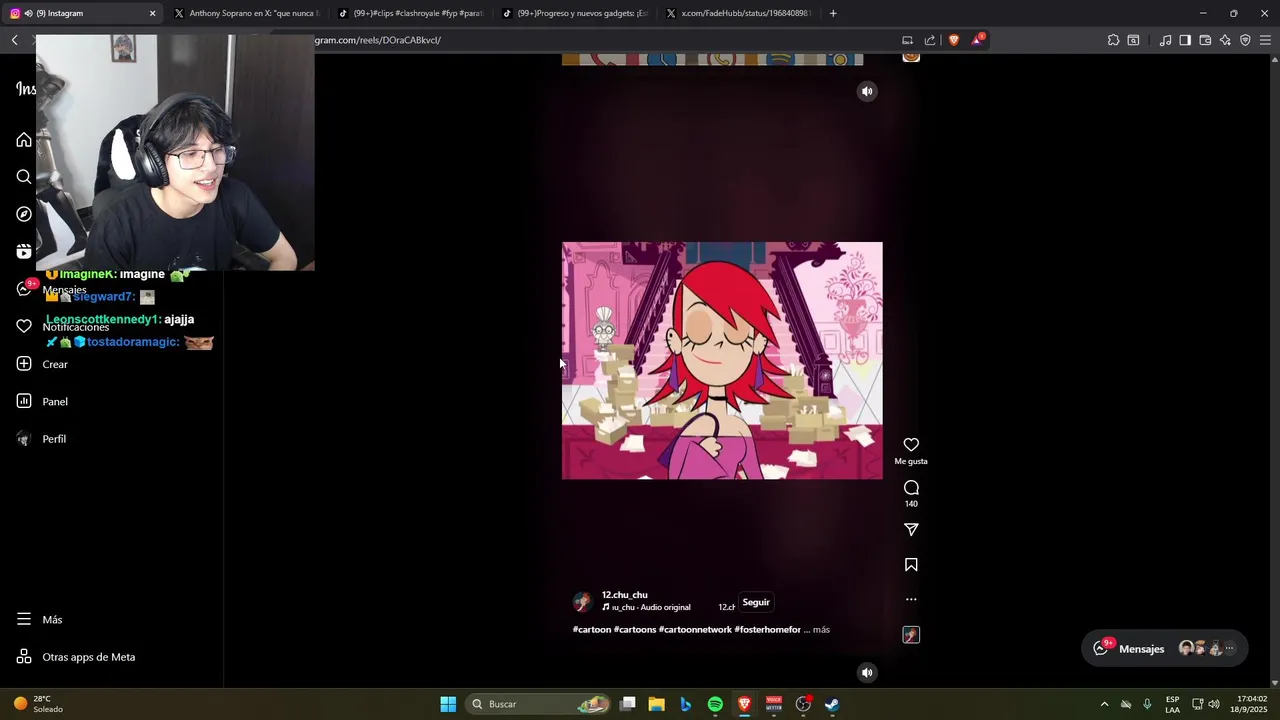
Task: Open Windows Start menu
Action: (x=448, y=704)
